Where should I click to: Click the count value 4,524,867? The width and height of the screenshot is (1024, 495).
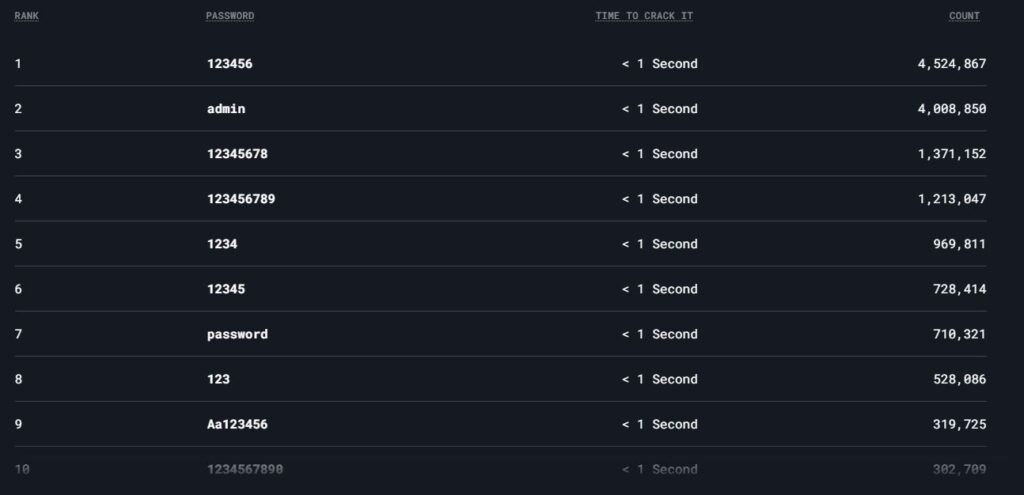coord(952,64)
